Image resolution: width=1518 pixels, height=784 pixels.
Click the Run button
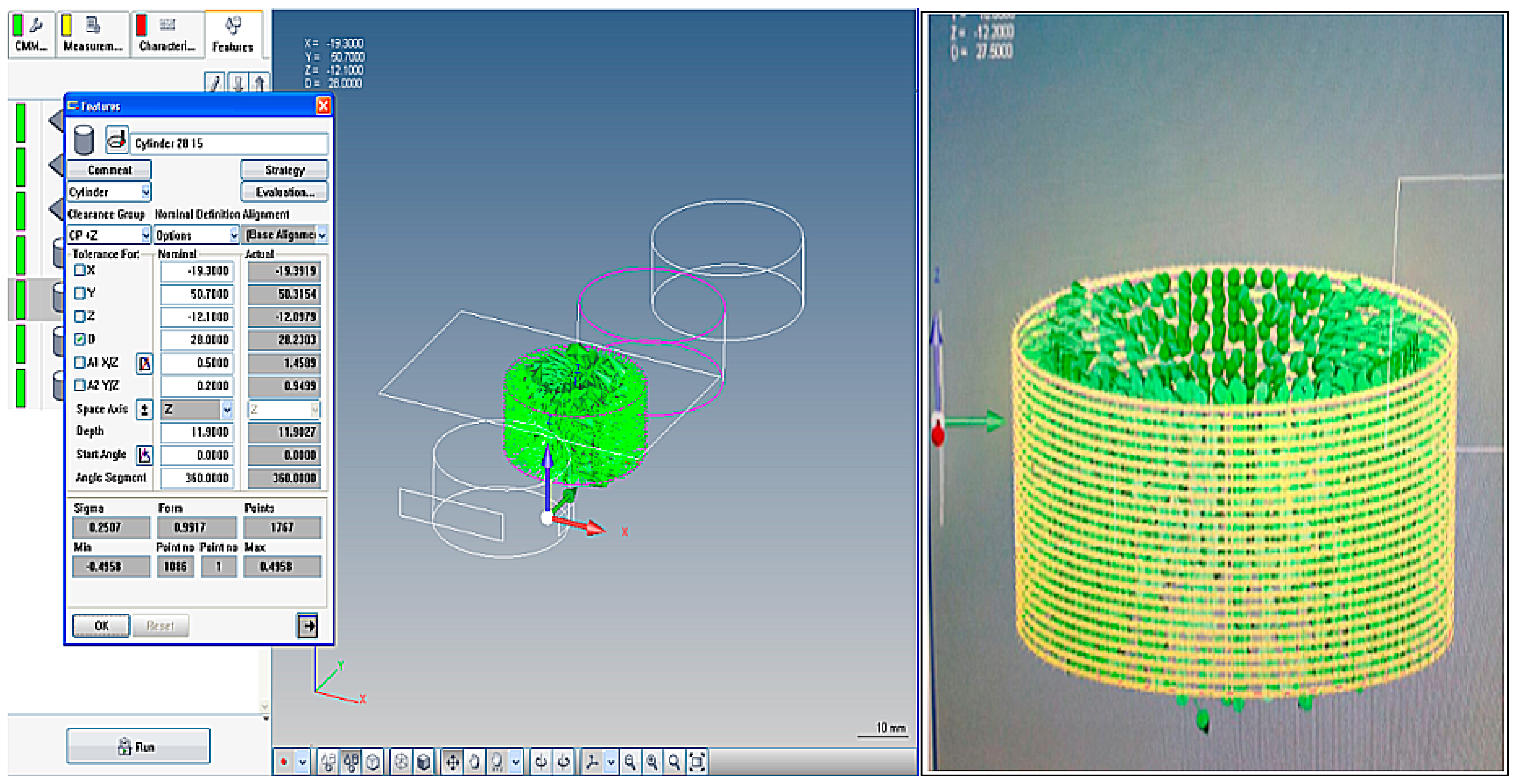click(138, 747)
